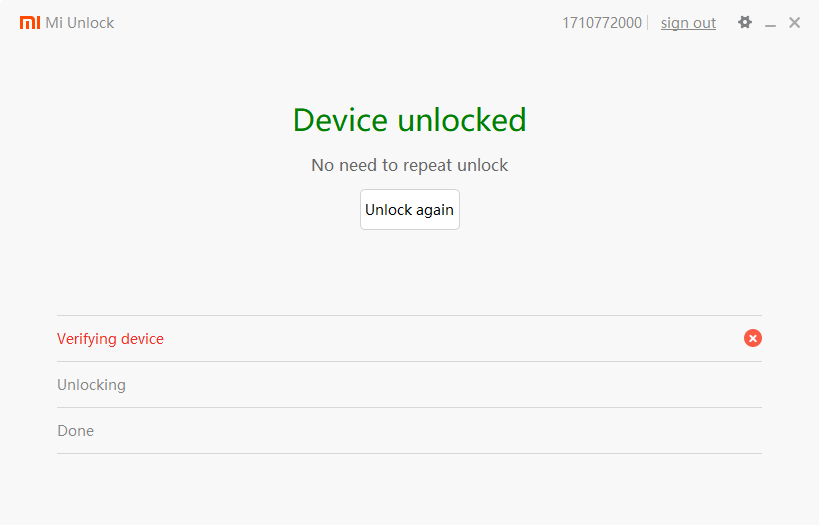Select the Verifying device step label

[110, 339]
